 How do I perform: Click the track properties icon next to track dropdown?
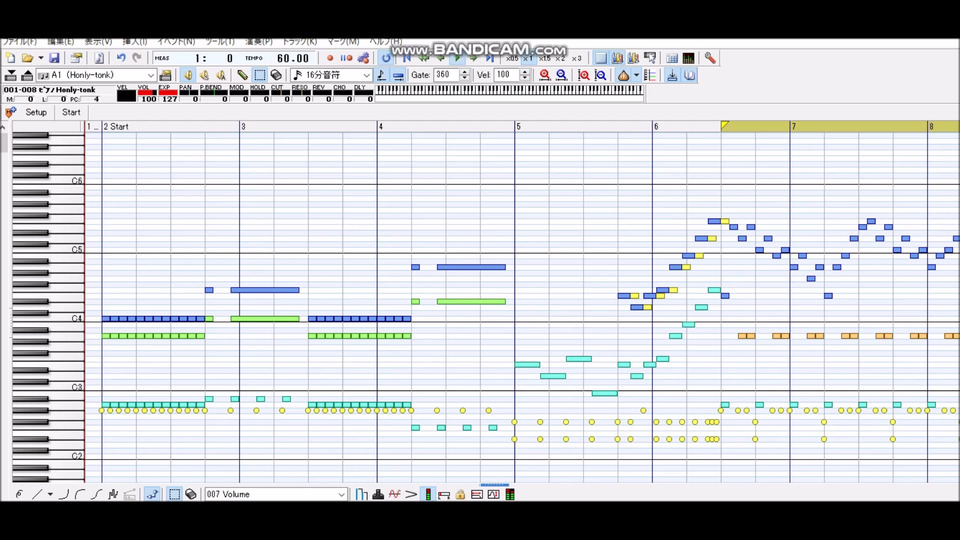(x=165, y=75)
